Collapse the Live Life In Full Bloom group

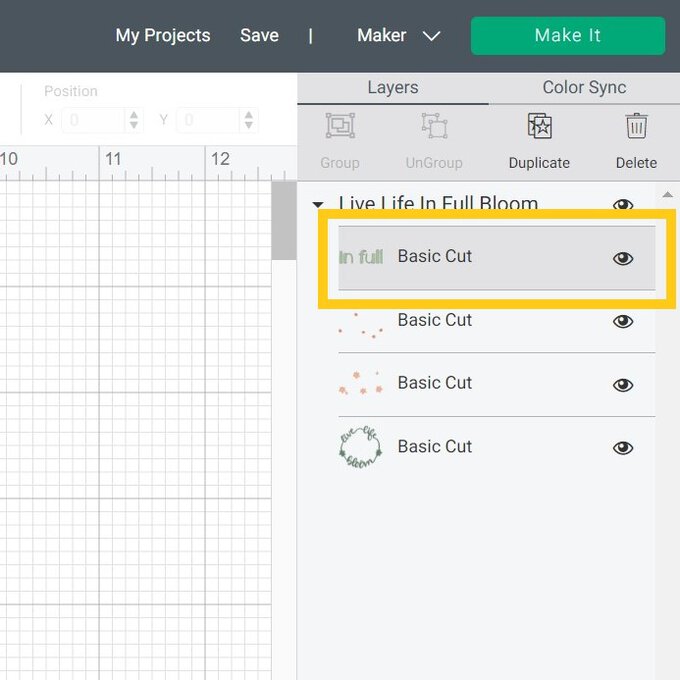tap(318, 203)
